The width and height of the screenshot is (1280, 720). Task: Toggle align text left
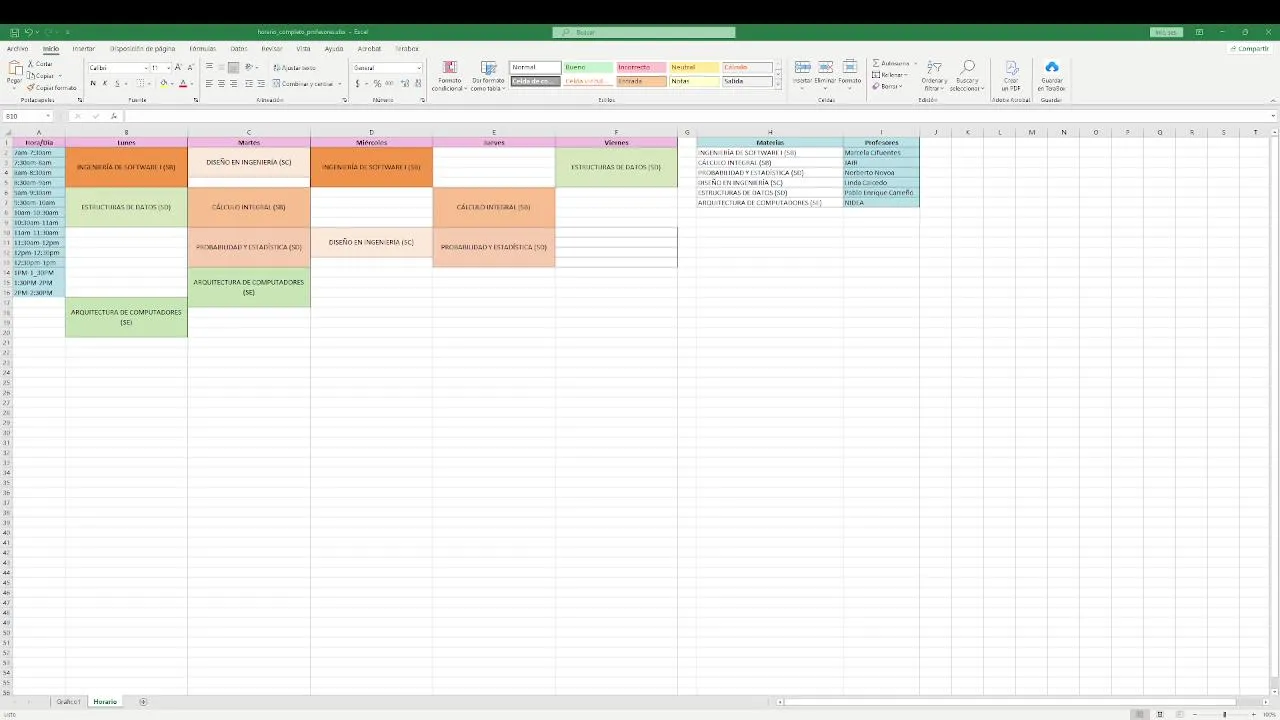point(209,84)
